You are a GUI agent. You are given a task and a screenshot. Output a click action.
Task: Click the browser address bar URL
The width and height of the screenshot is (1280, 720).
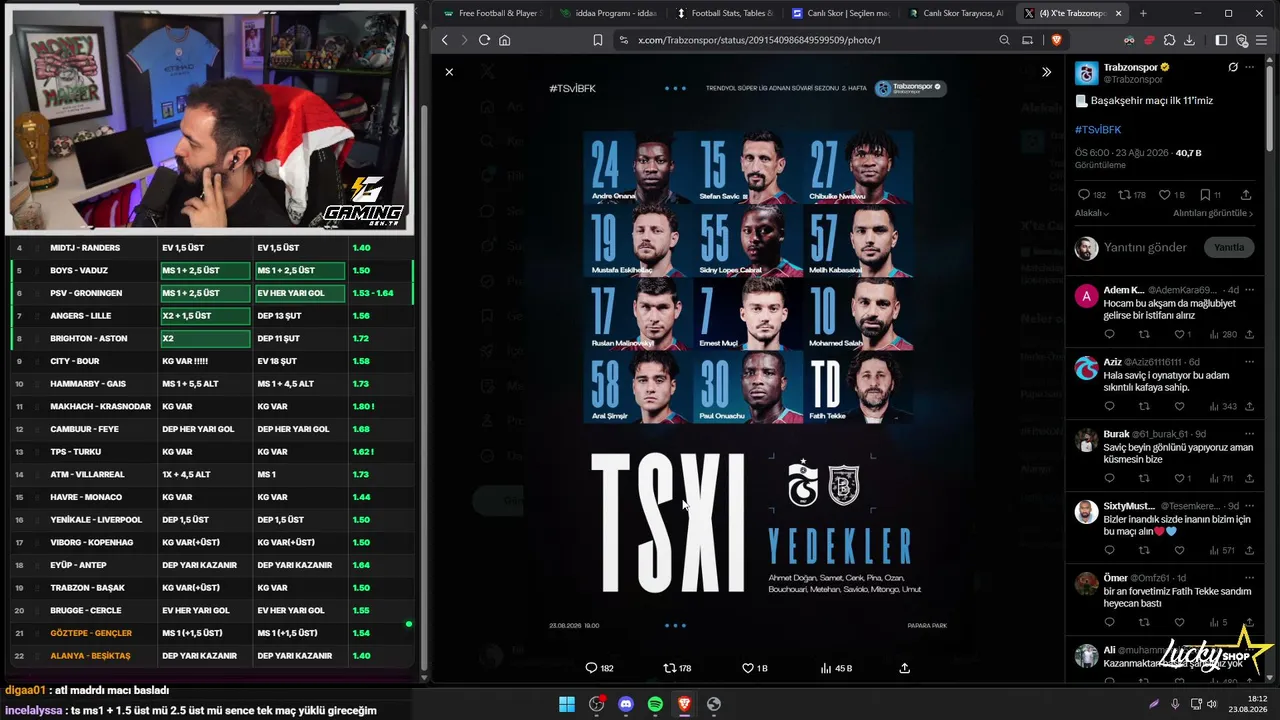tap(759, 40)
